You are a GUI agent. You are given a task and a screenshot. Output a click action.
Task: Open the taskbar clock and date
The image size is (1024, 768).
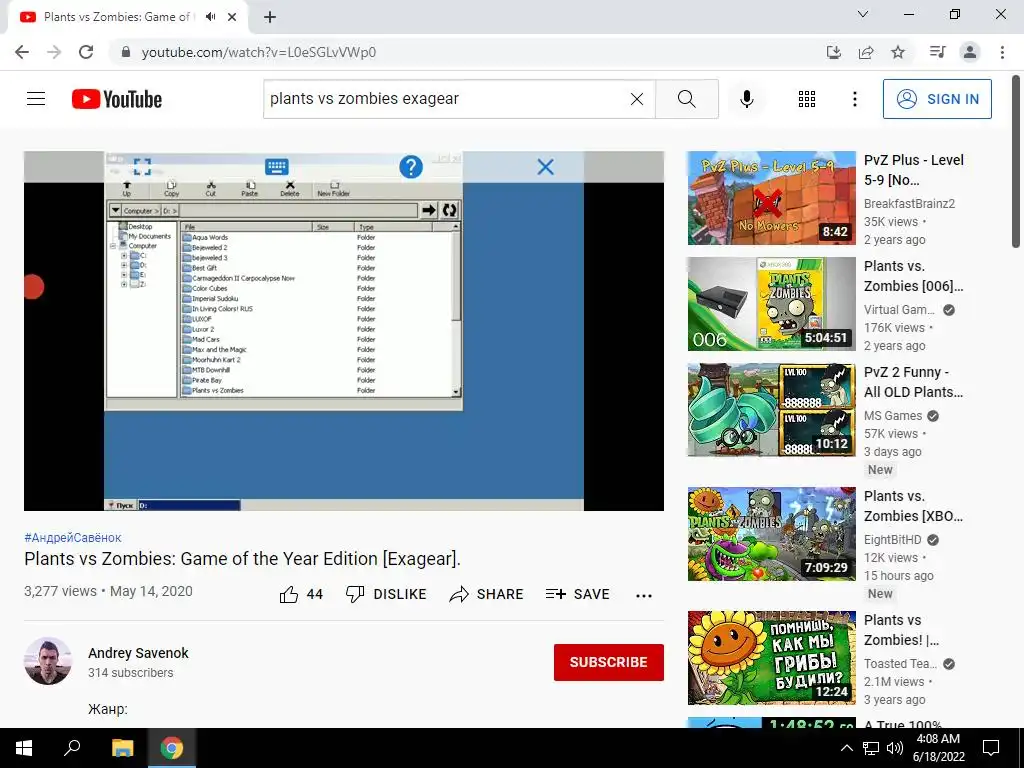tap(938, 748)
